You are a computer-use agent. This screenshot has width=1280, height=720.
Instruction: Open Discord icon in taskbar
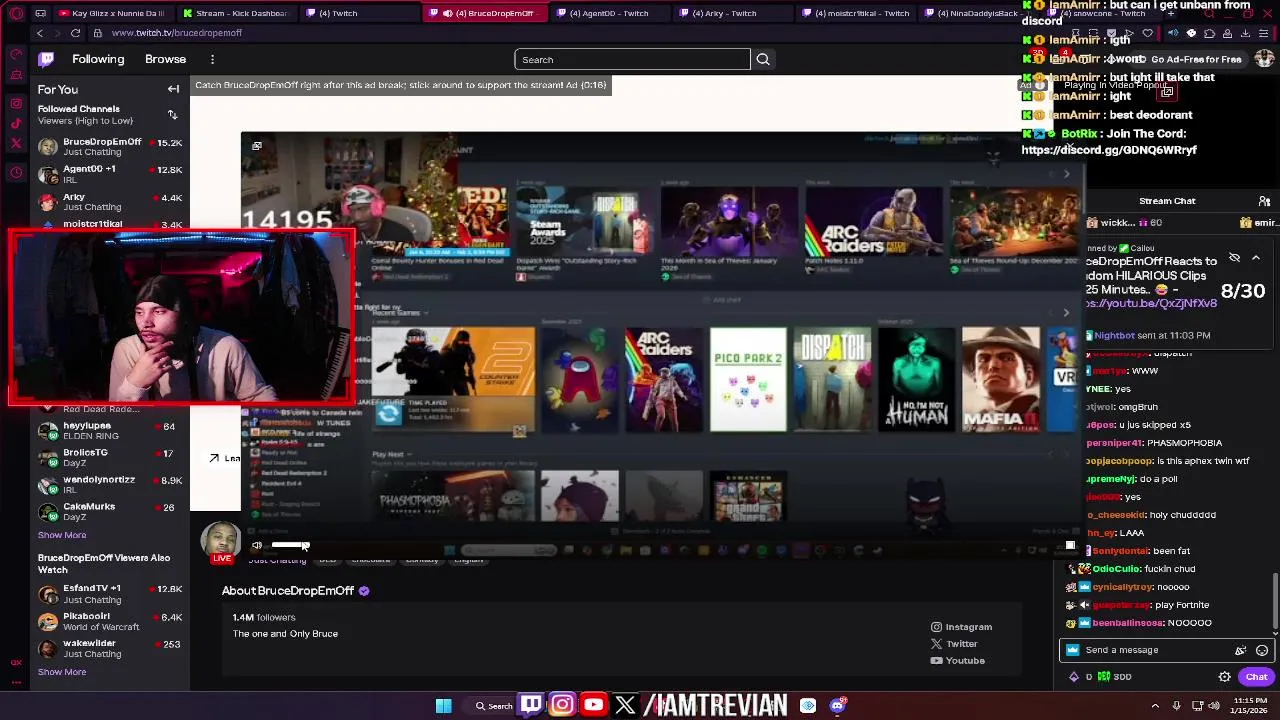838,706
